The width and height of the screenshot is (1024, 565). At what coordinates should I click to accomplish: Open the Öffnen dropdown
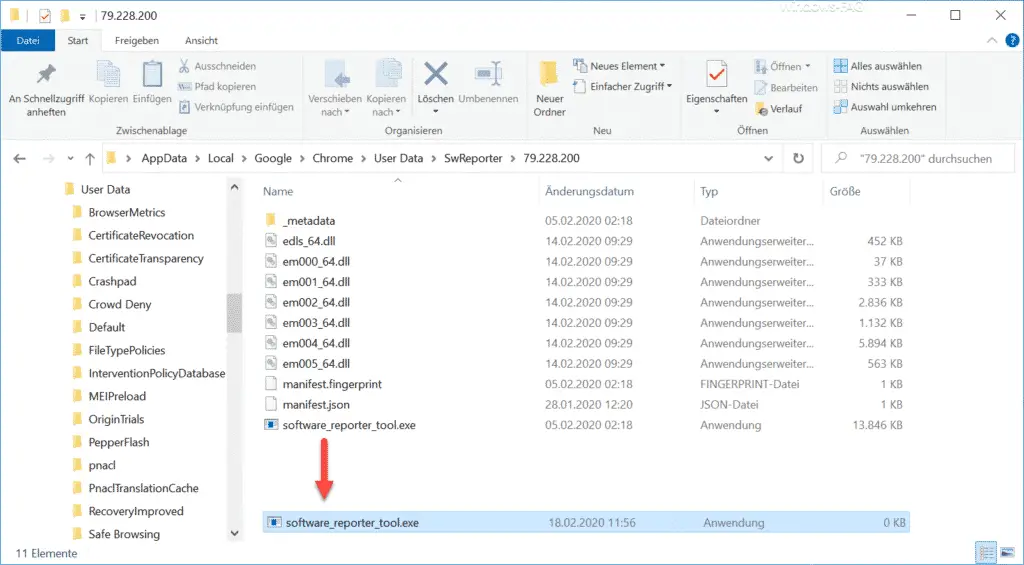pyautogui.click(x=782, y=66)
